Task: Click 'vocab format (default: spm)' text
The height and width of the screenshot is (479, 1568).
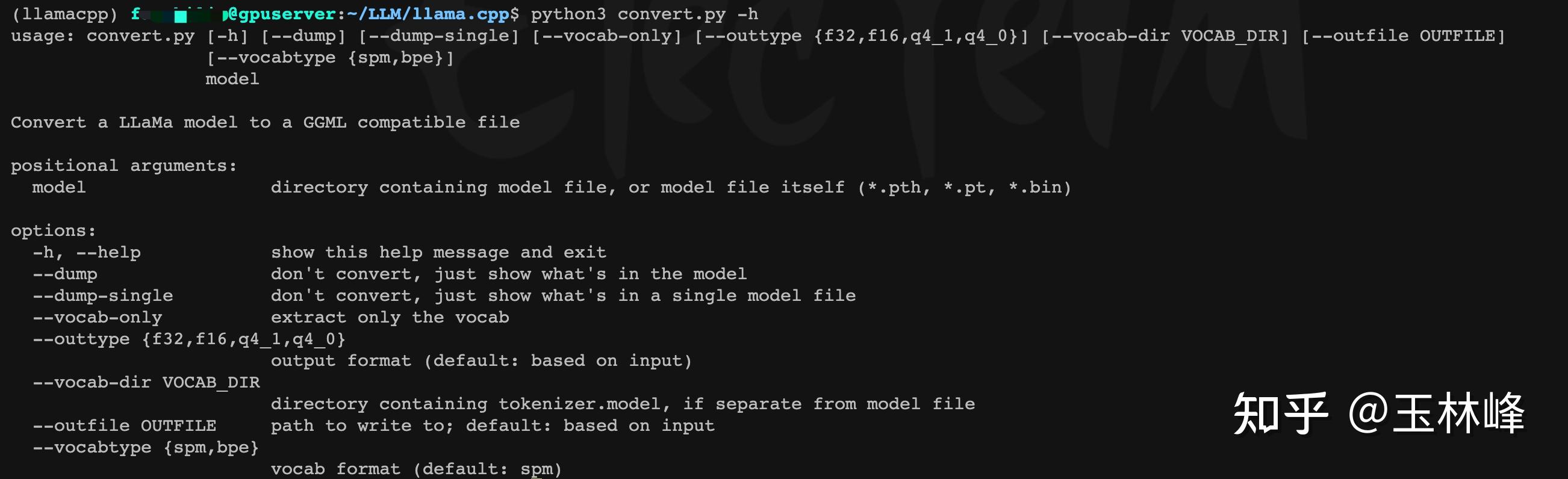Action: click(x=416, y=469)
